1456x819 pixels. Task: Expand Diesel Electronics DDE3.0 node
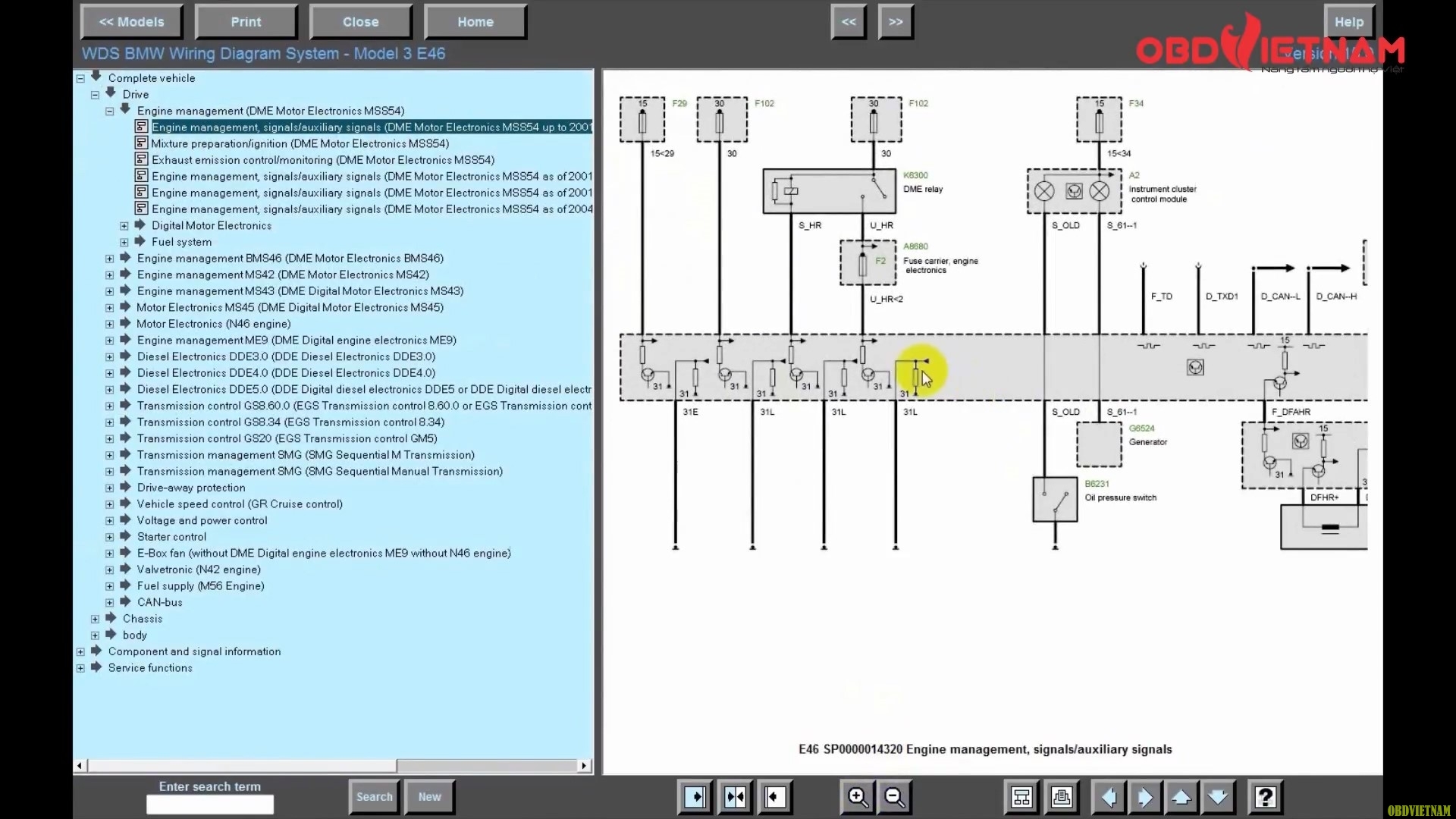coord(109,357)
